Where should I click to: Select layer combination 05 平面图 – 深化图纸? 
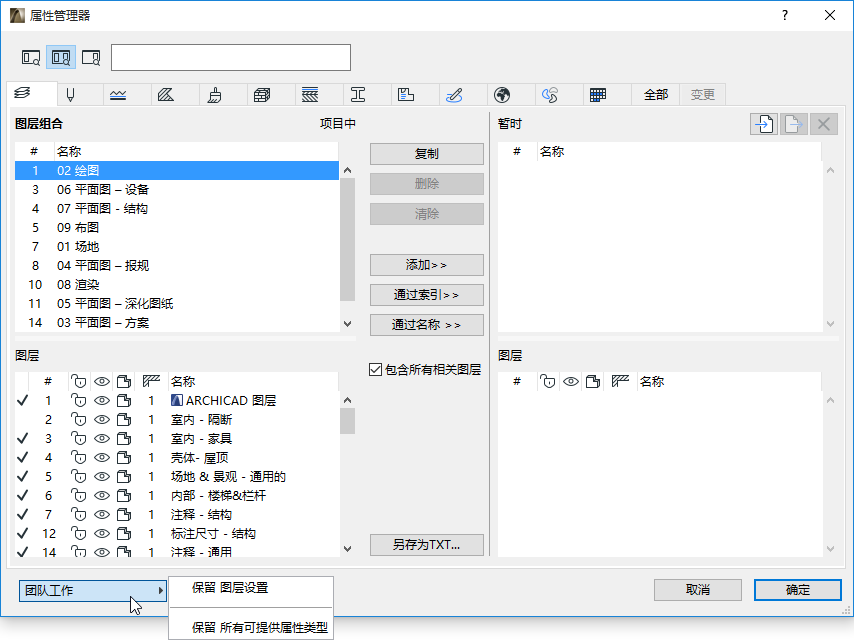tap(177, 303)
